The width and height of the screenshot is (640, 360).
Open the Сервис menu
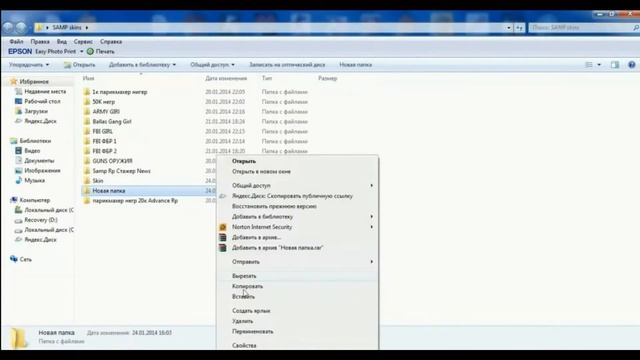pyautogui.click(x=83, y=42)
